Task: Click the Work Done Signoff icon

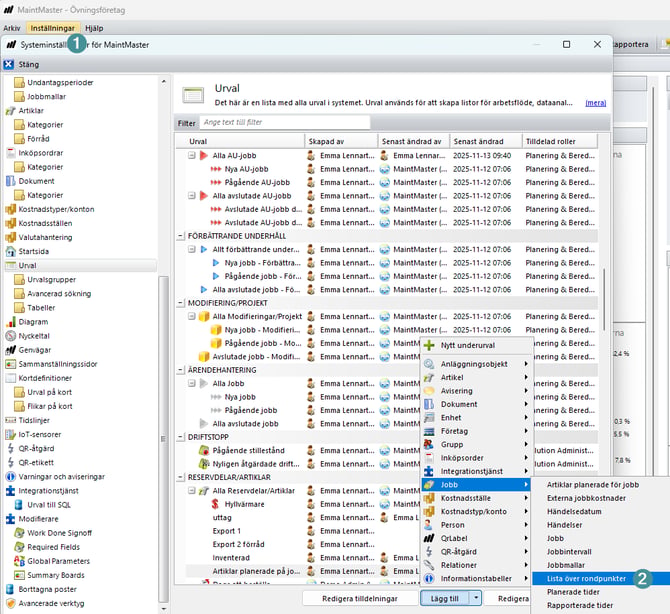Action: click(x=19, y=533)
